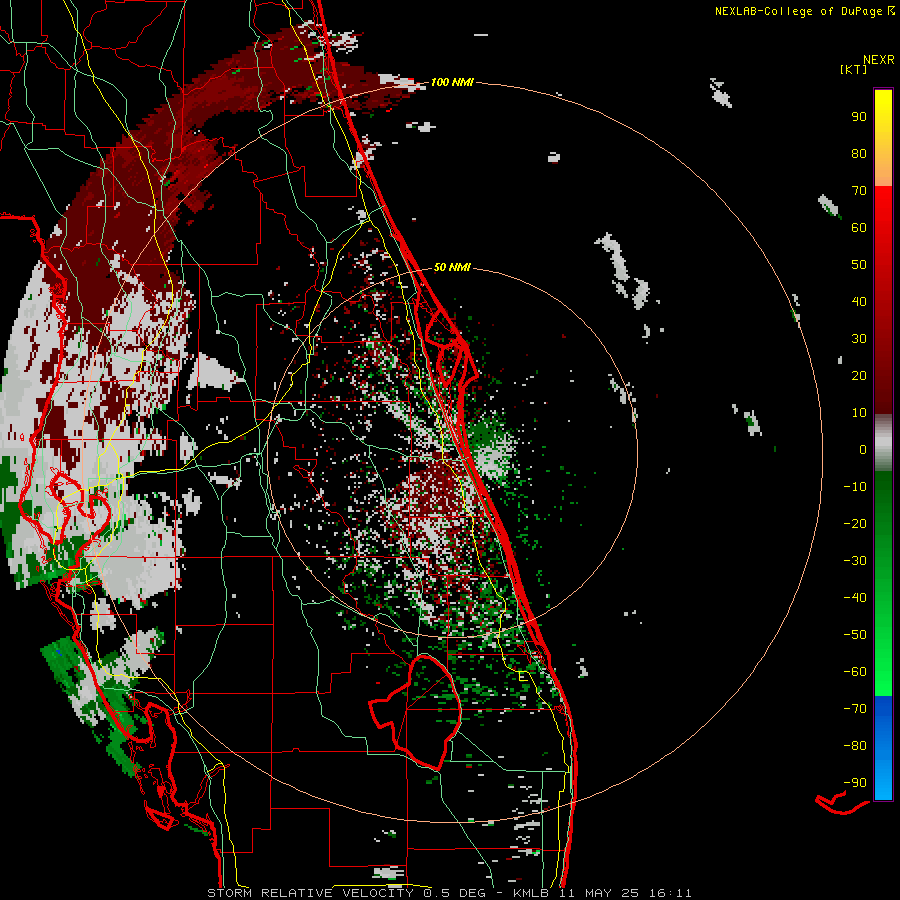
Task: Click the -90 value on the velocity scale
Action: (x=855, y=782)
